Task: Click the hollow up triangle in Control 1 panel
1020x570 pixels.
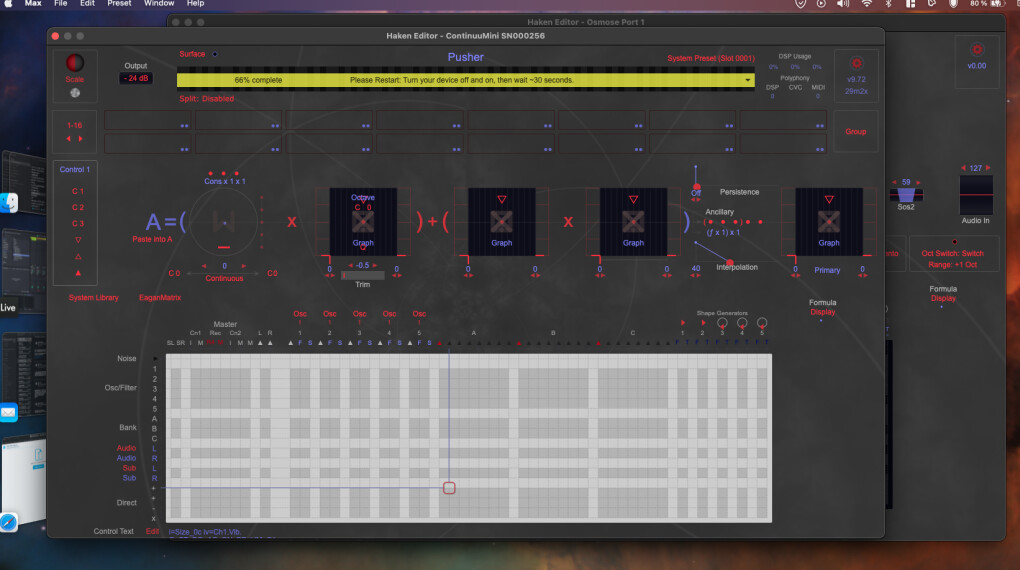Action: (78, 257)
